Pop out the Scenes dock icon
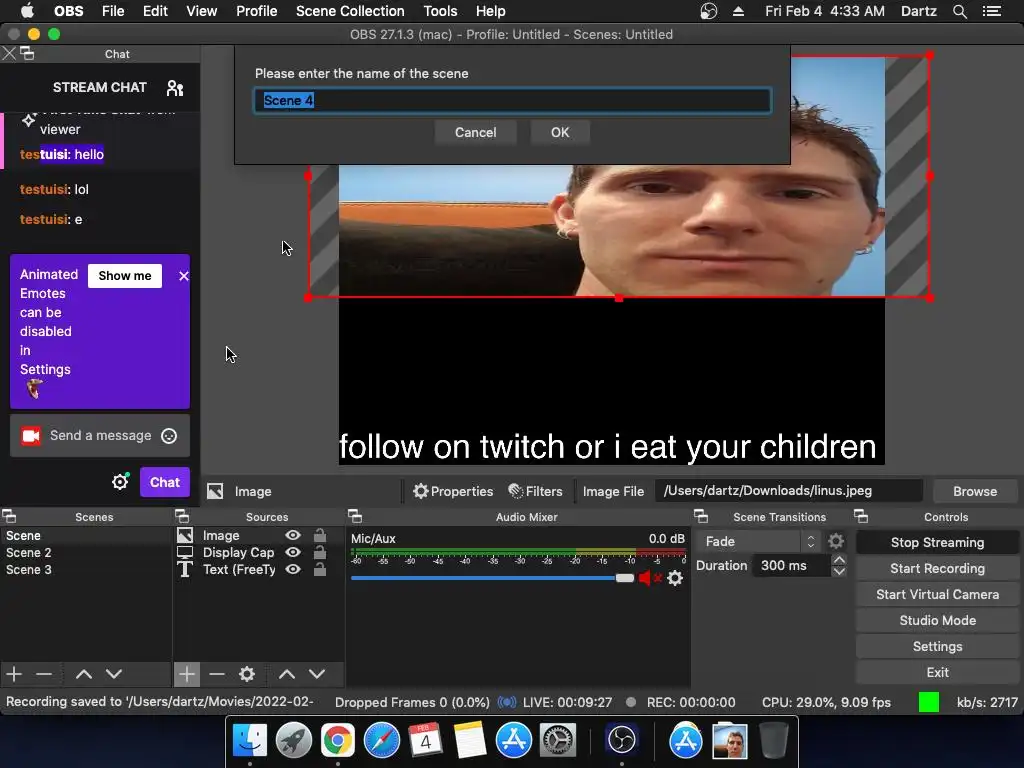 [10, 516]
